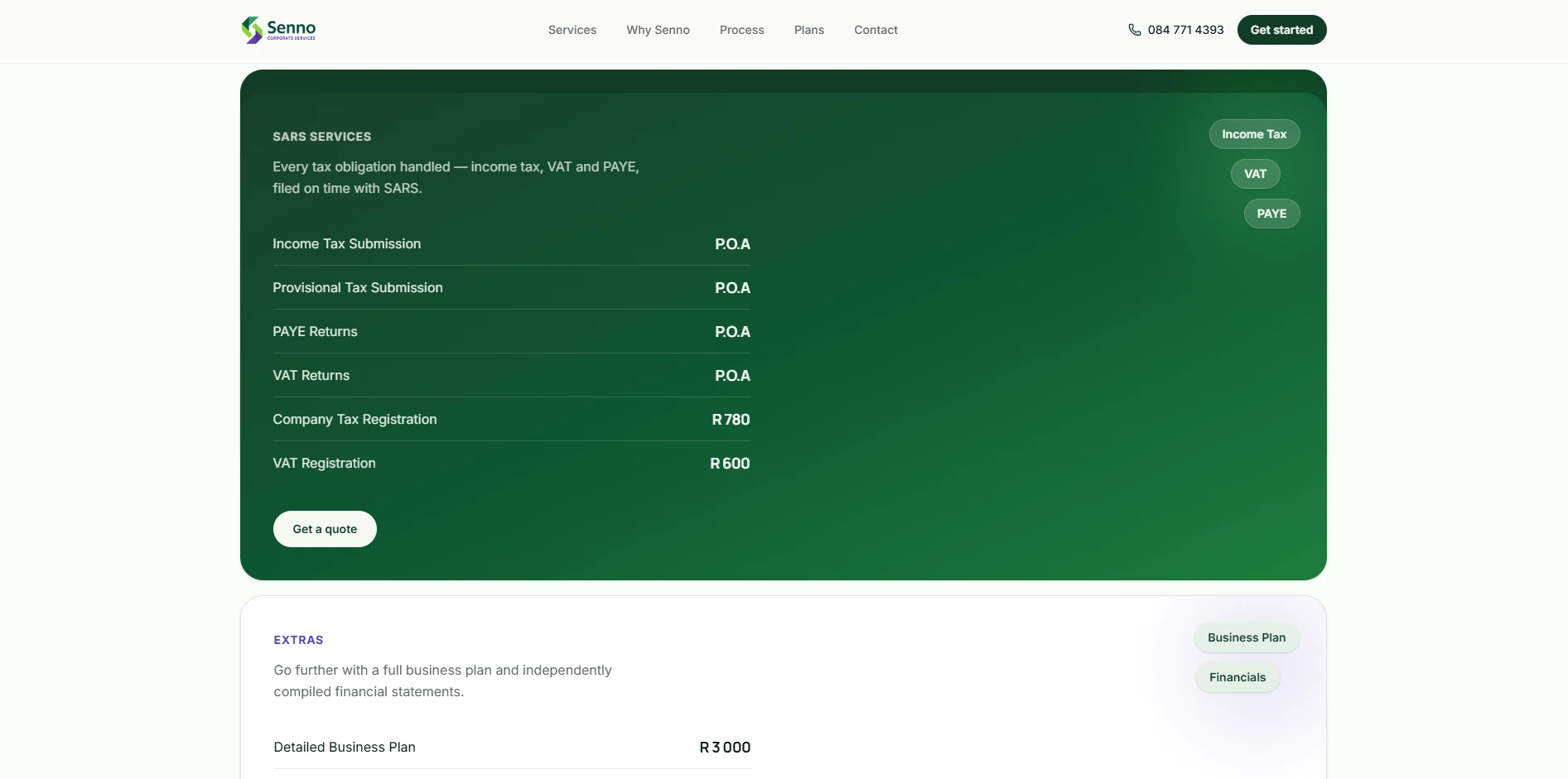
Task: Click the Extras description paragraph
Action: 442,680
